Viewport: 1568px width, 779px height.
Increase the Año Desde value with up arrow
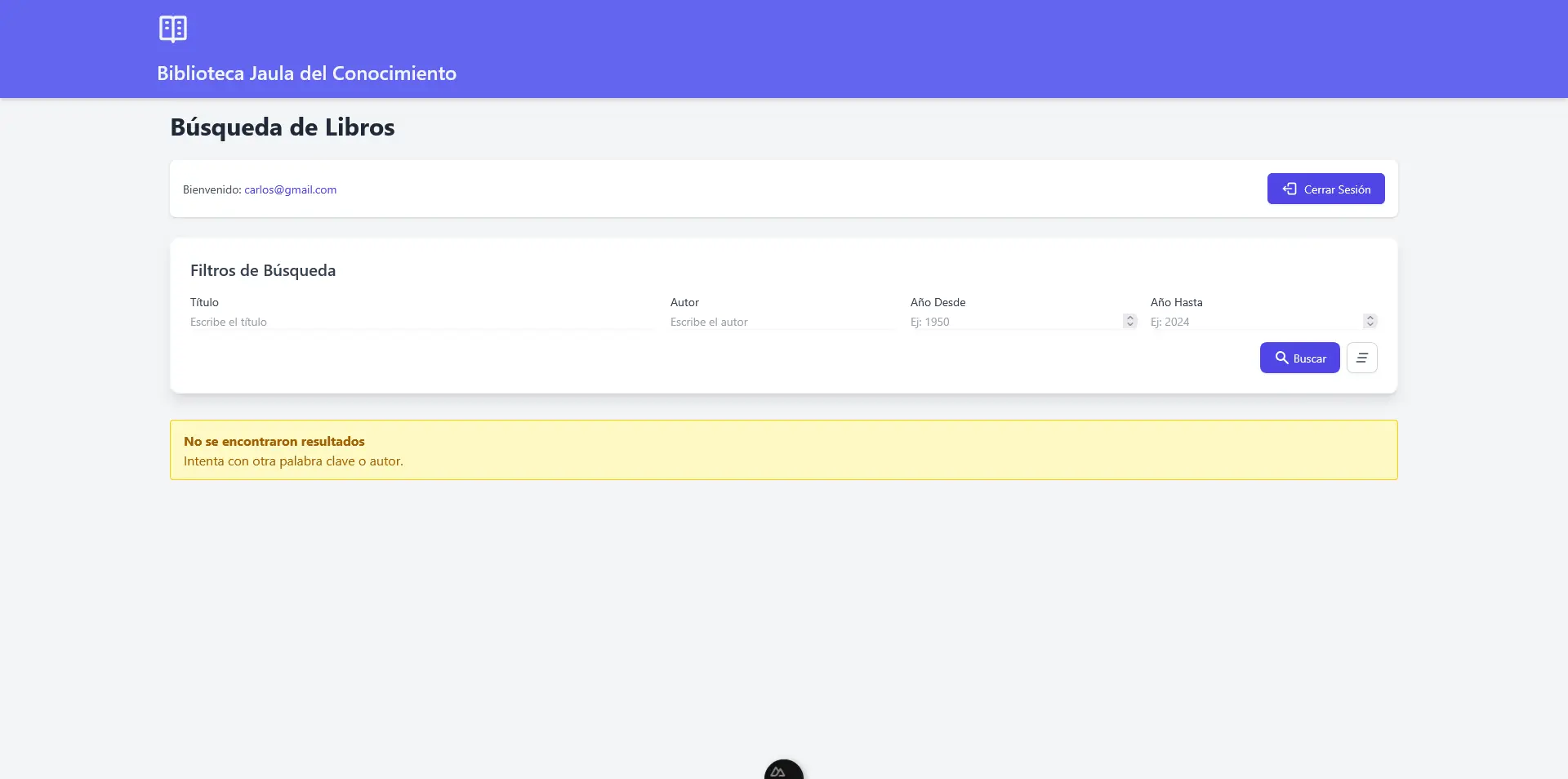pyautogui.click(x=1129, y=318)
